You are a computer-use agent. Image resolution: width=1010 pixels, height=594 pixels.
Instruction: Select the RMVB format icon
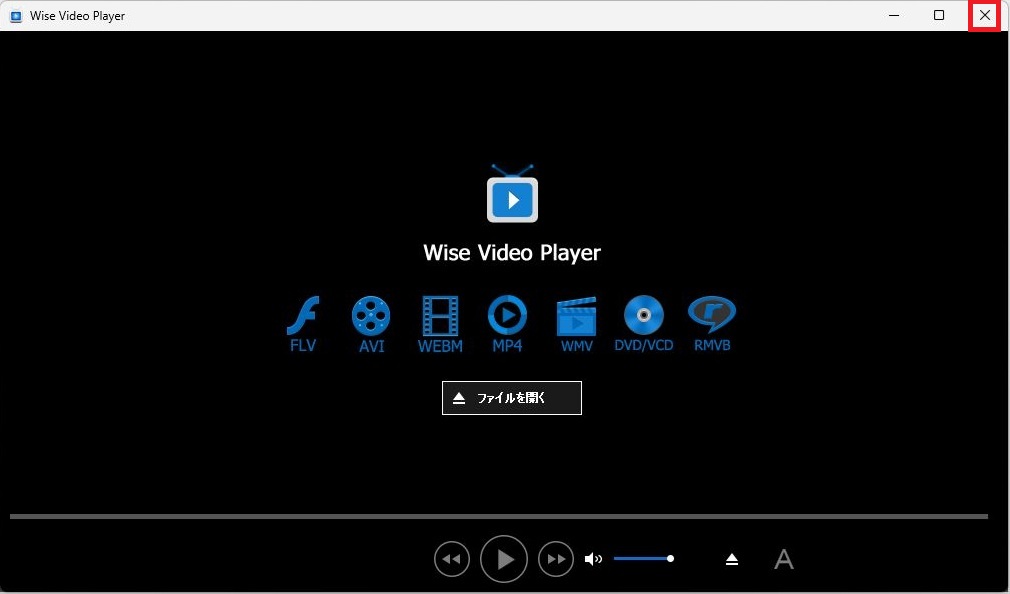712,315
